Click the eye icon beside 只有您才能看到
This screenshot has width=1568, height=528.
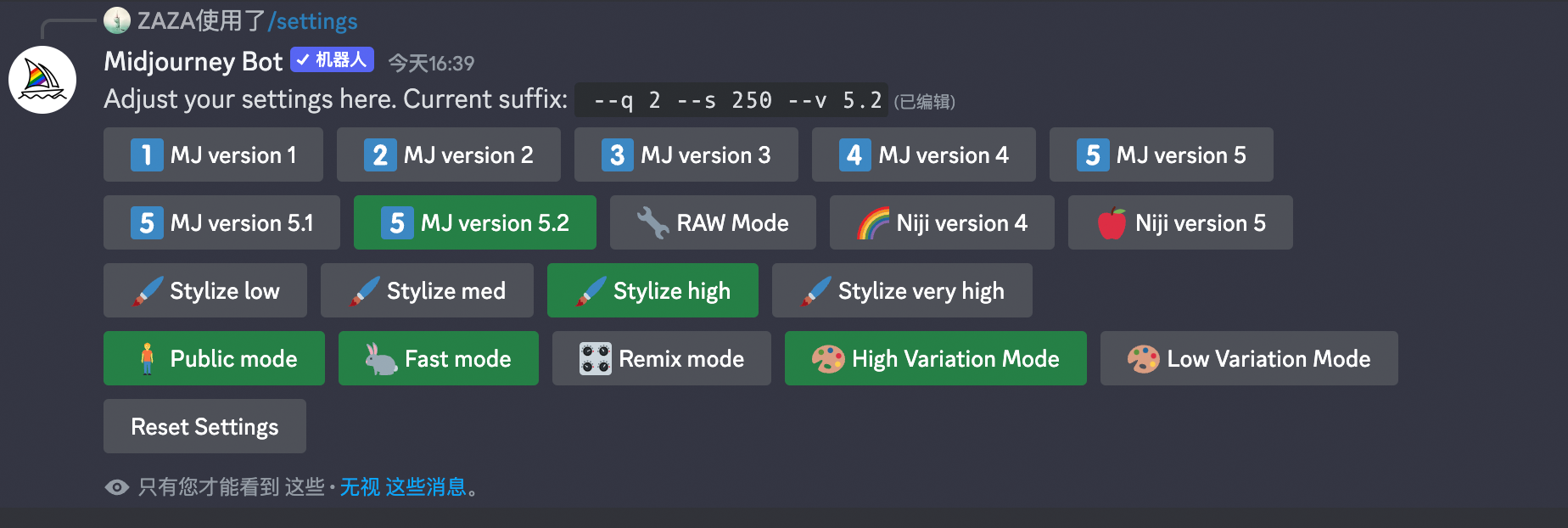coord(117,486)
